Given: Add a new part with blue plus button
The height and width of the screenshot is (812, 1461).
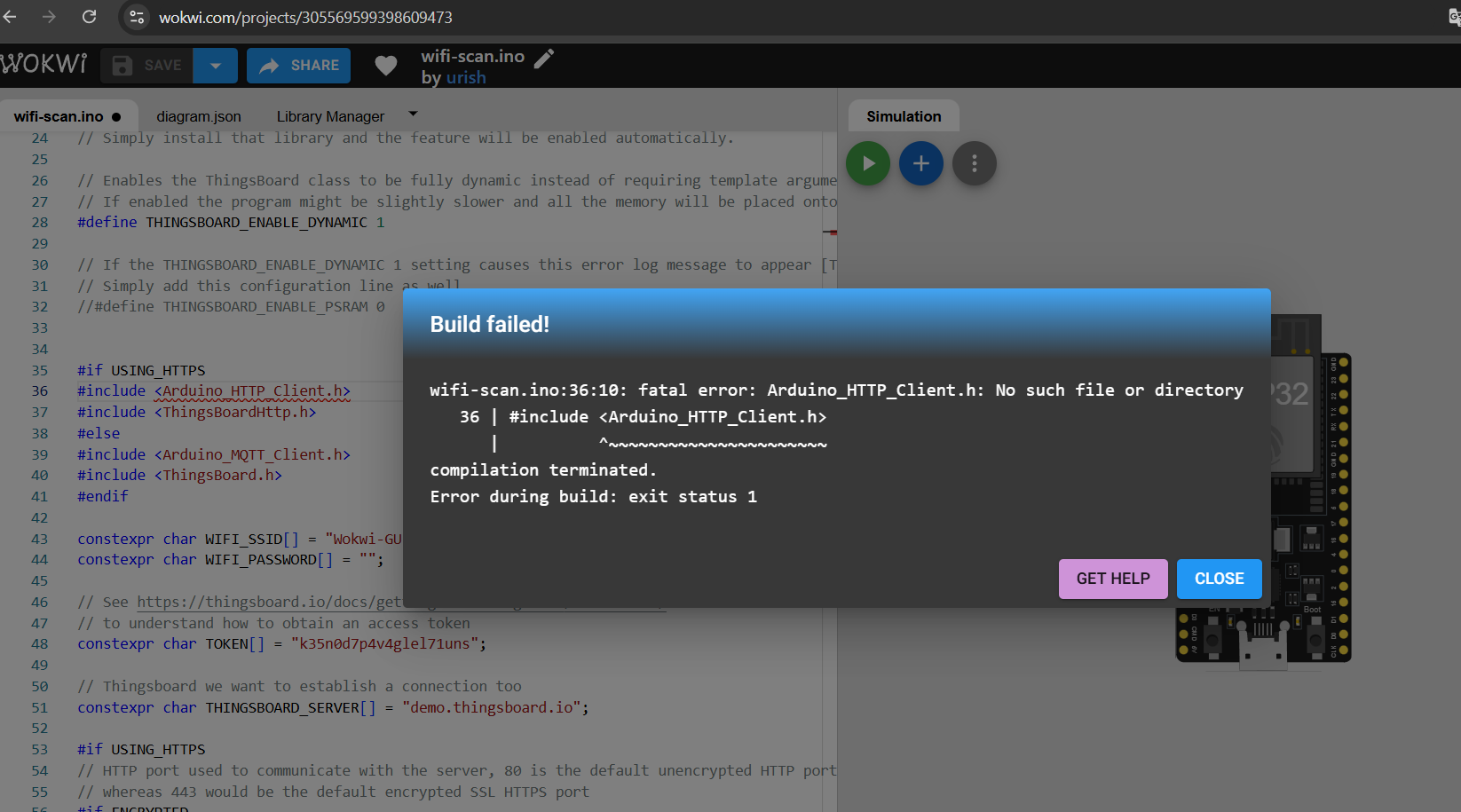Looking at the screenshot, I should pos(921,163).
